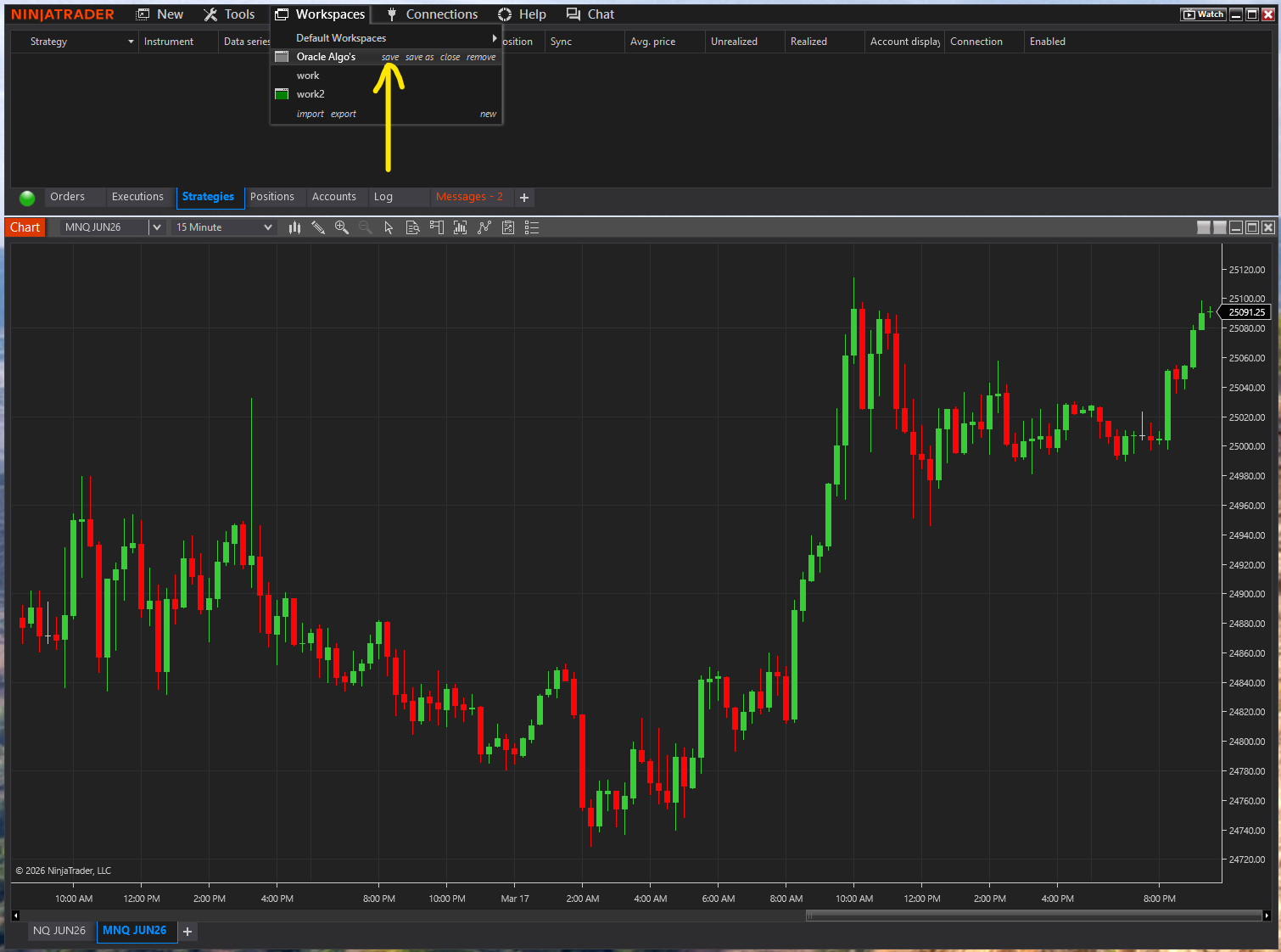The height and width of the screenshot is (952, 1281).
Task: Switch to the Orders tab
Action: point(67,197)
